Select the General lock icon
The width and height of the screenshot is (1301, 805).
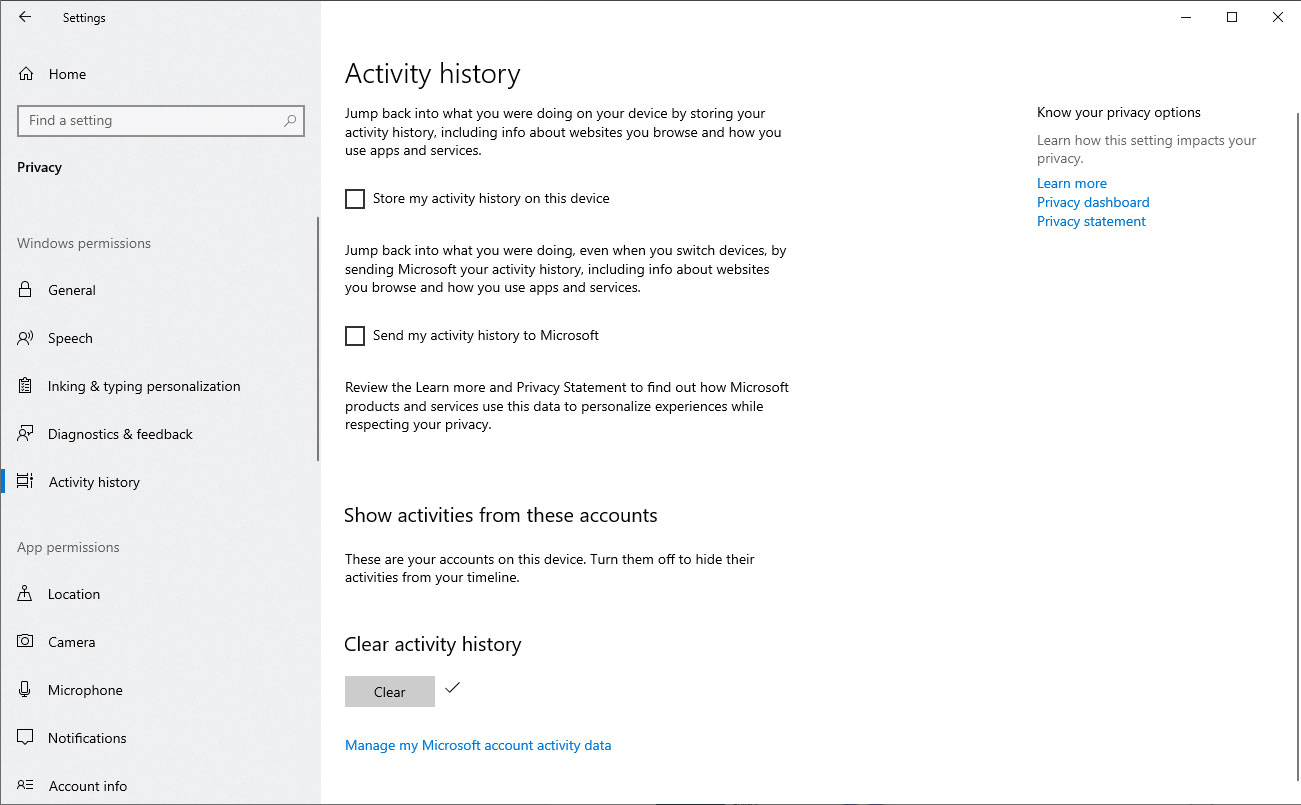coord(26,290)
